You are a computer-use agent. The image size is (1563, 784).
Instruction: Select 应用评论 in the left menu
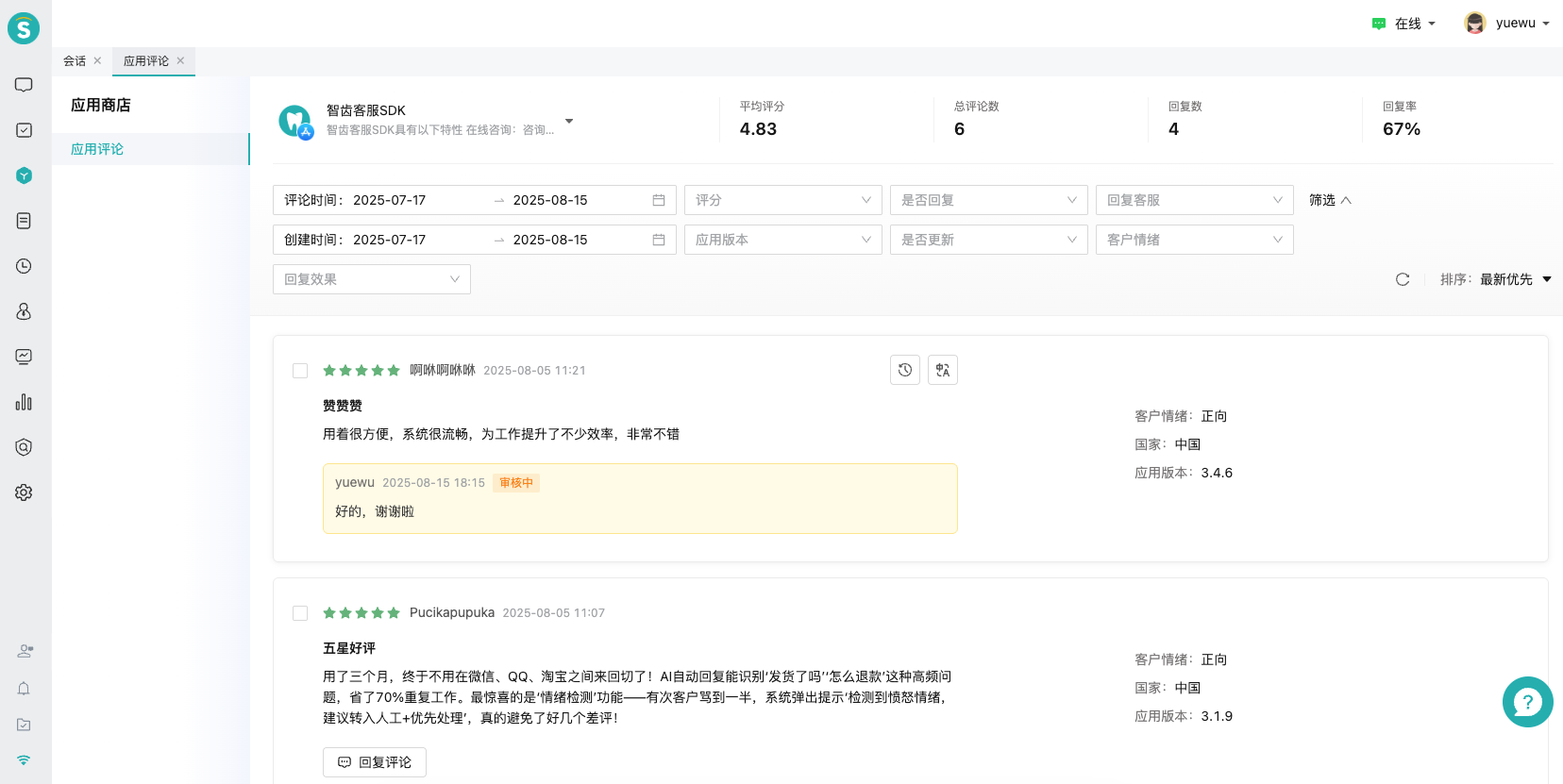(150, 149)
